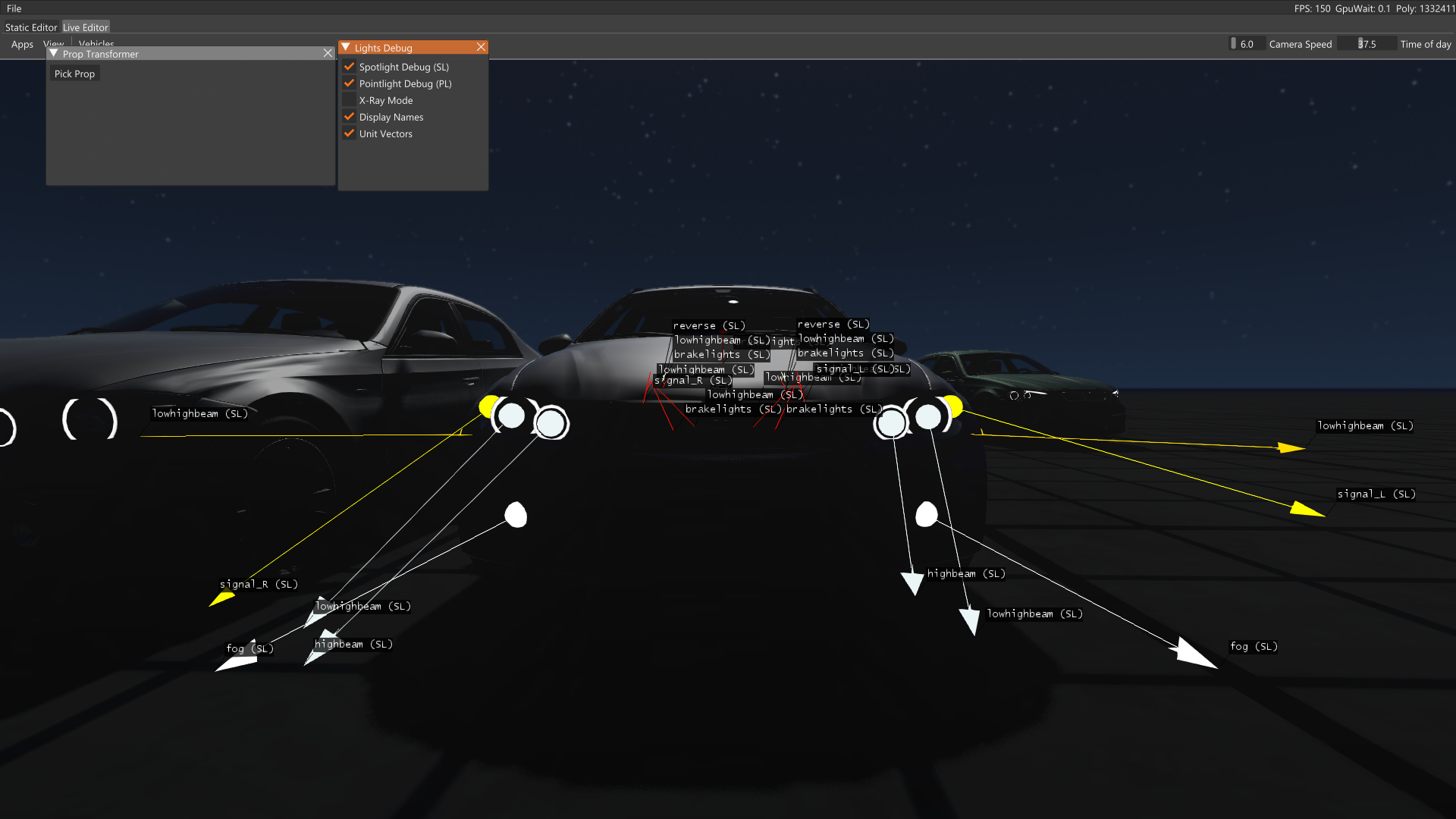The image size is (1456, 819).
Task: Close the Lights Debug window
Action: (x=481, y=48)
